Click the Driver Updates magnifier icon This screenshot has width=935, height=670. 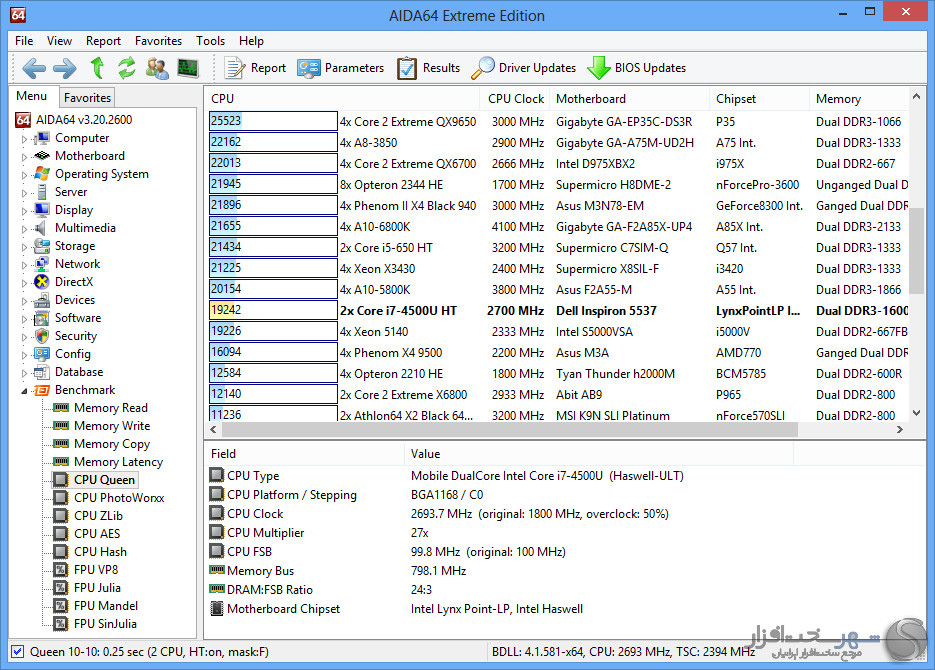point(483,68)
